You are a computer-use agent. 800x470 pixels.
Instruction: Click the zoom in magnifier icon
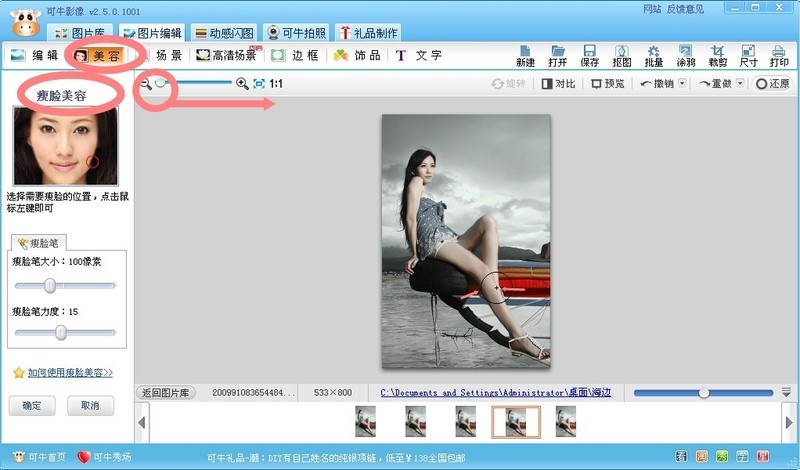[242, 84]
